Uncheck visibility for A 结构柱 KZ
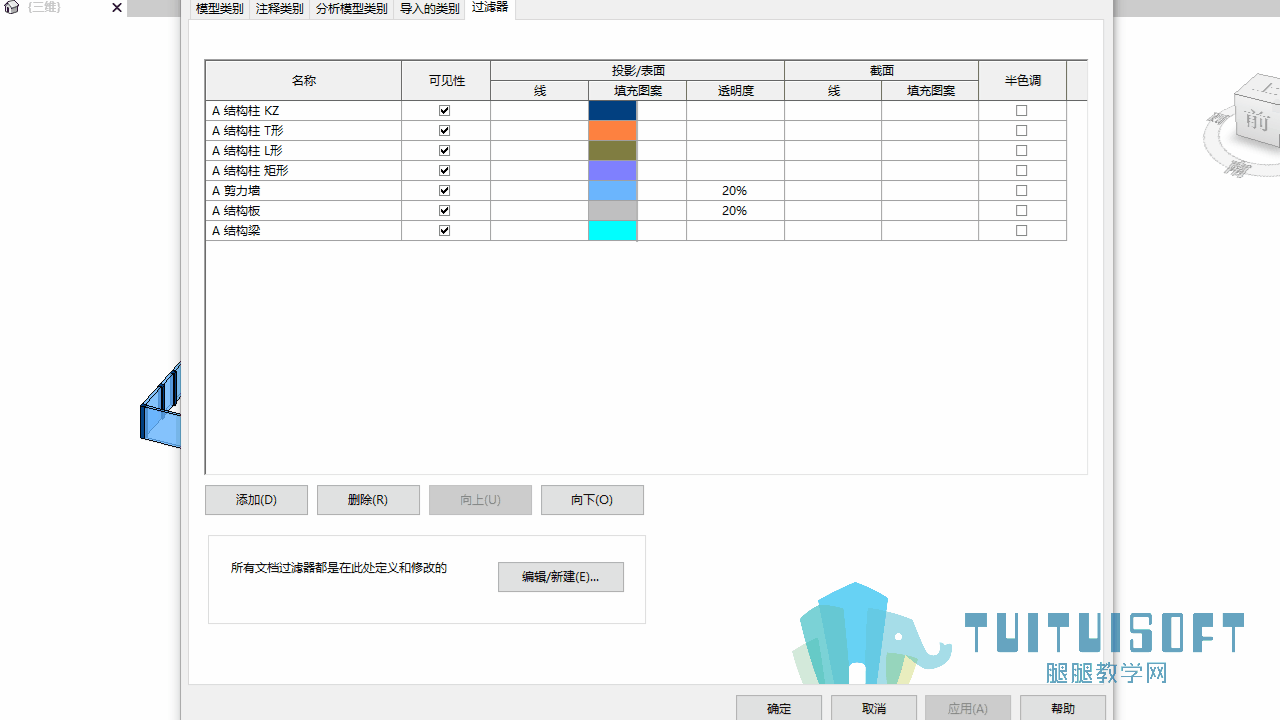 point(445,111)
